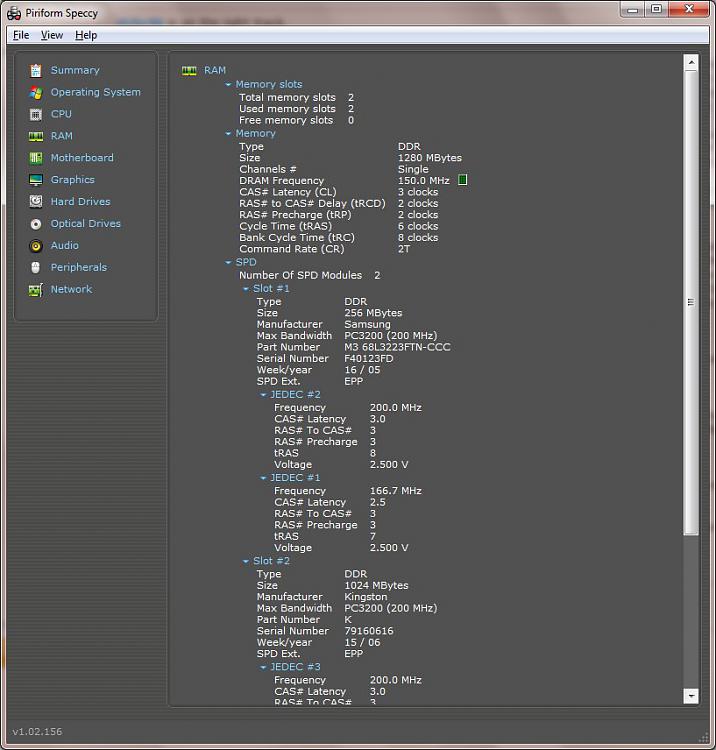The image size is (716, 750).
Task: Select the 'Kingston' manufacturer value
Action: [x=366, y=597]
